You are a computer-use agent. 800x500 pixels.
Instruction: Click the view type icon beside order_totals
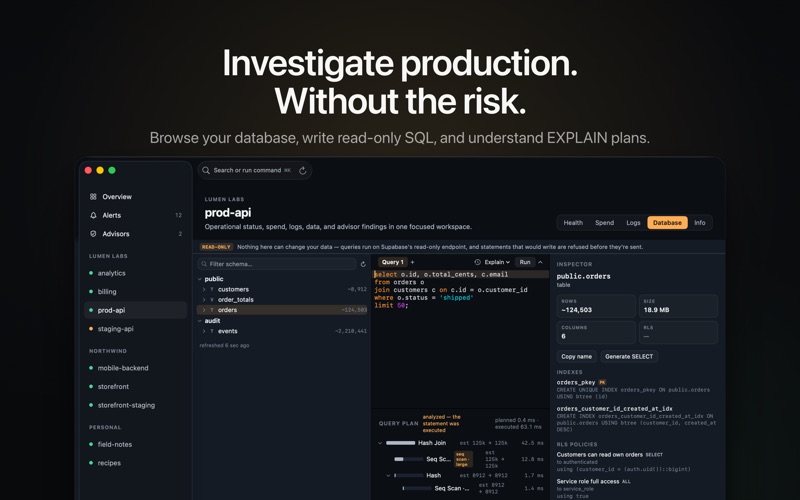point(212,299)
